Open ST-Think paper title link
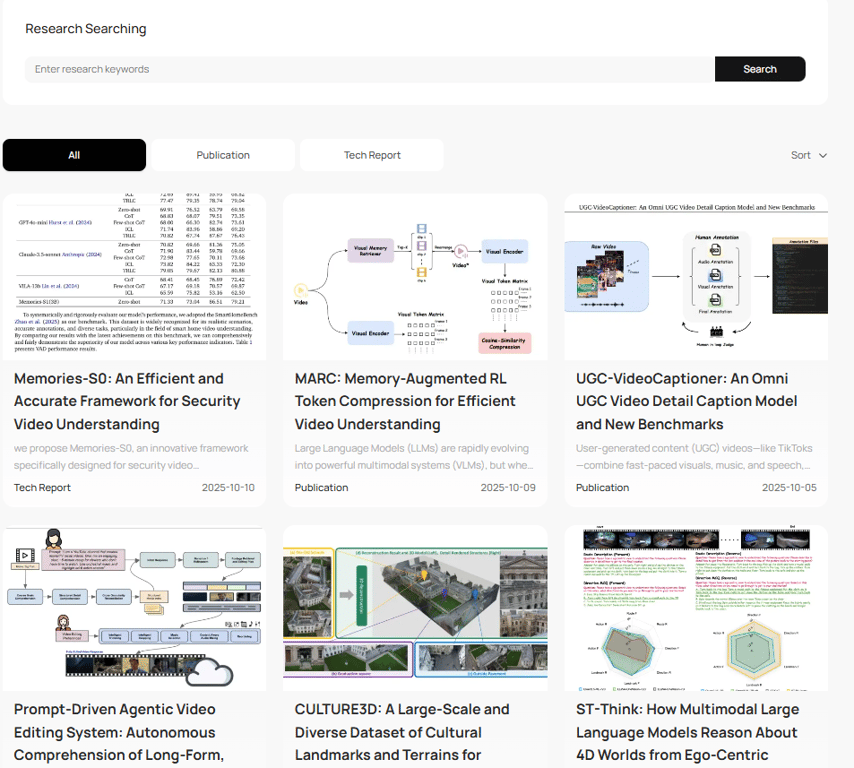Viewport: 854px width, 768px height. 687,732
